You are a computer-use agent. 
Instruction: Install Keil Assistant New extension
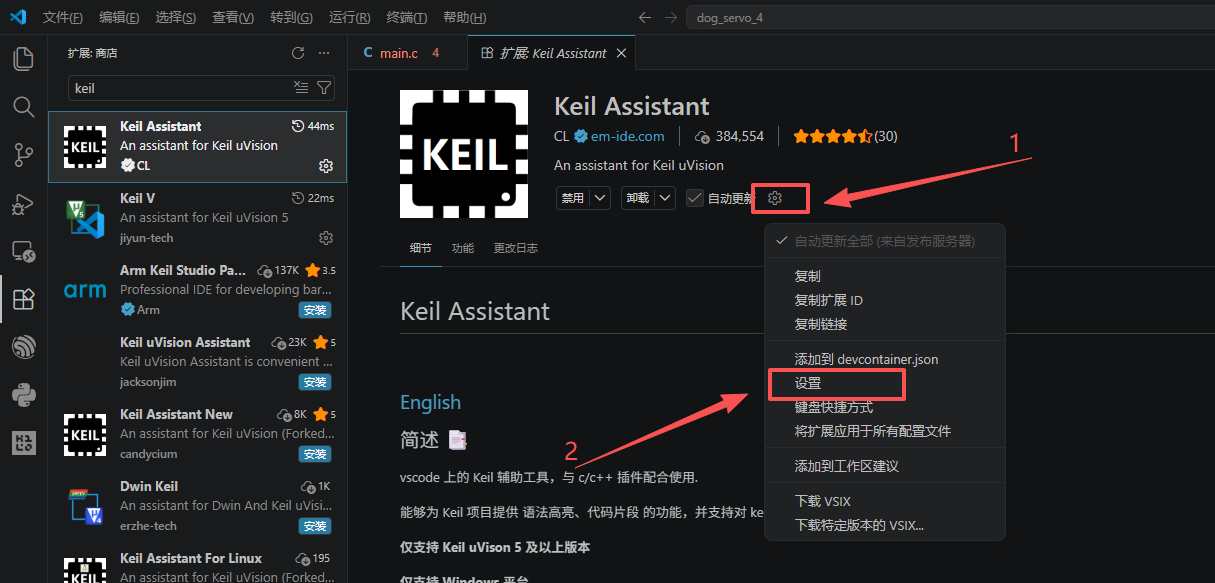coord(315,454)
